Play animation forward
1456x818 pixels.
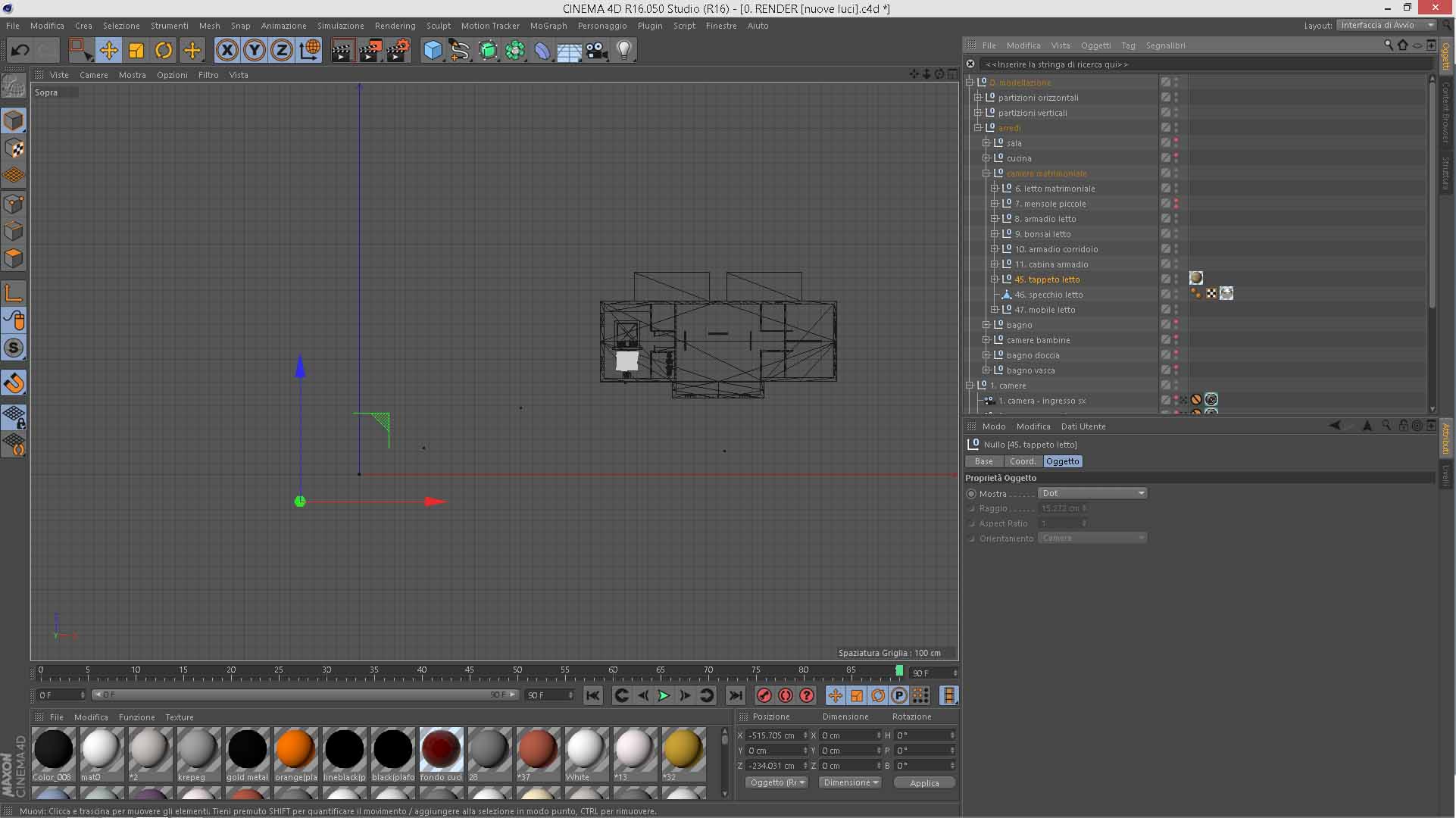click(x=664, y=695)
